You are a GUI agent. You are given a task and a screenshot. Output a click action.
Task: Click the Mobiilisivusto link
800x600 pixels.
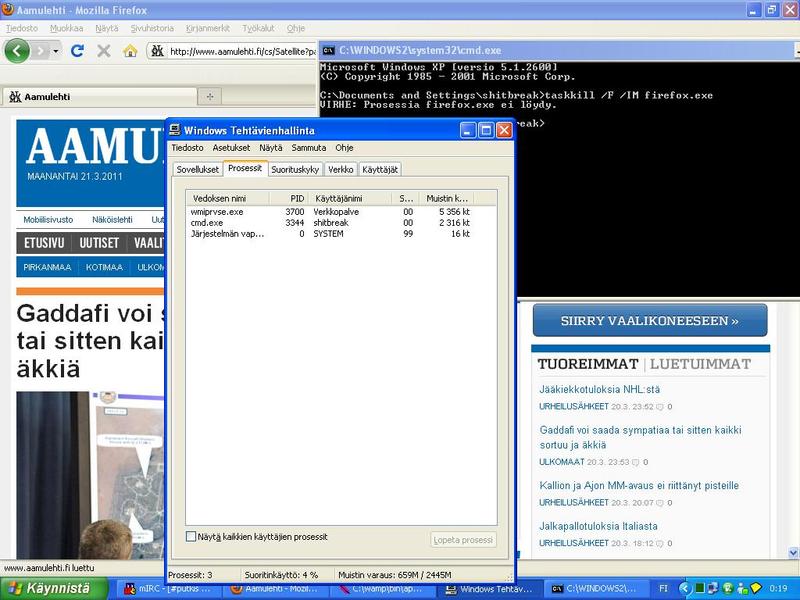pyautogui.click(x=48, y=220)
